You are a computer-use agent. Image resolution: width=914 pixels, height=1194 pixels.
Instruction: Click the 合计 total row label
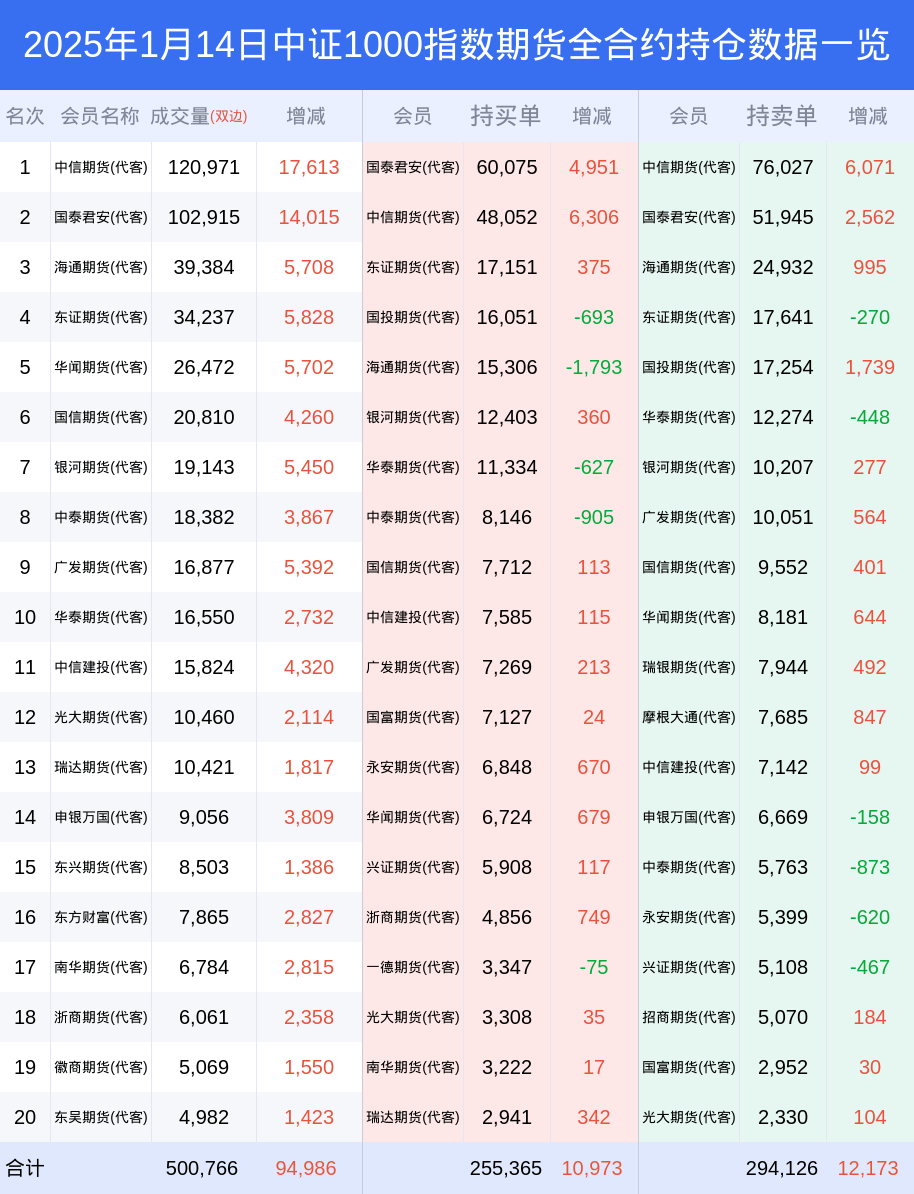click(25, 1168)
